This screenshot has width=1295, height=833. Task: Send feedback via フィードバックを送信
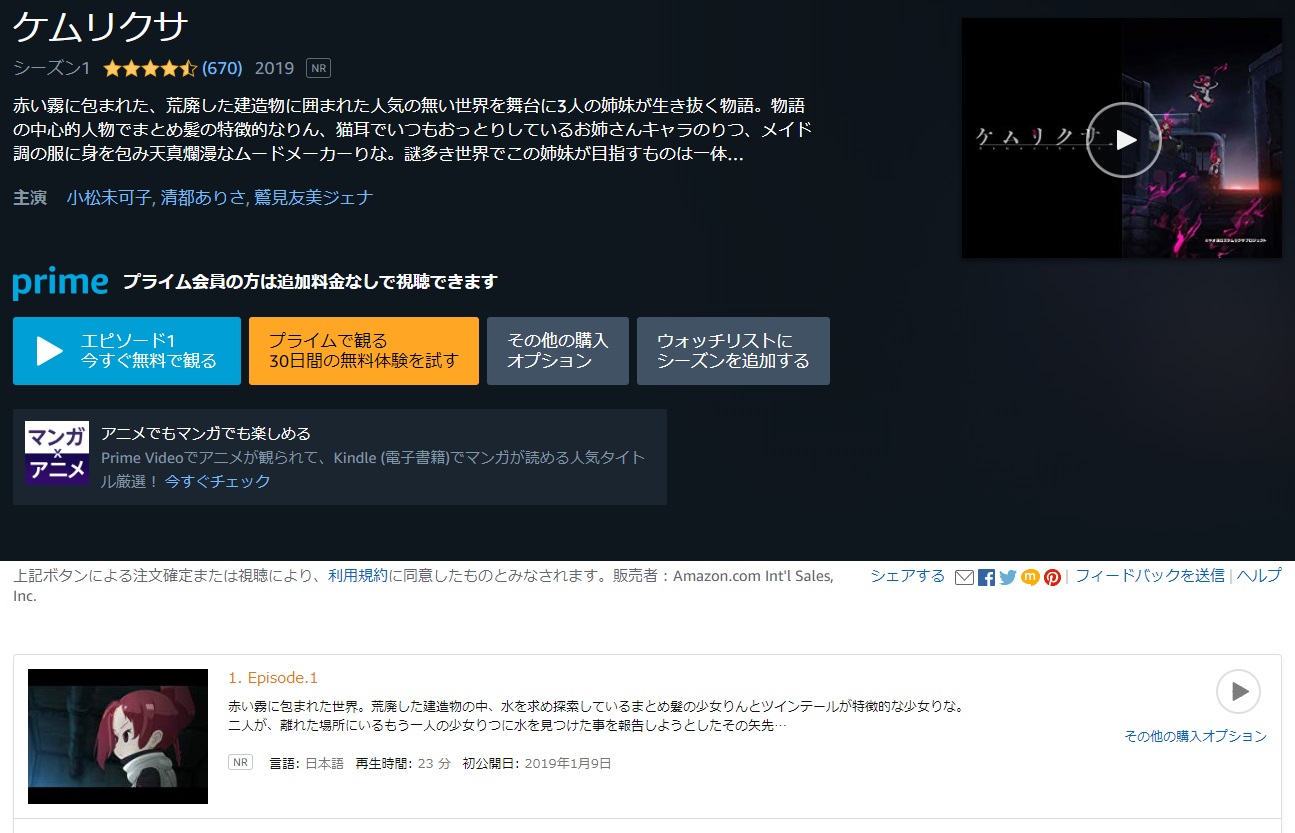pos(1150,576)
